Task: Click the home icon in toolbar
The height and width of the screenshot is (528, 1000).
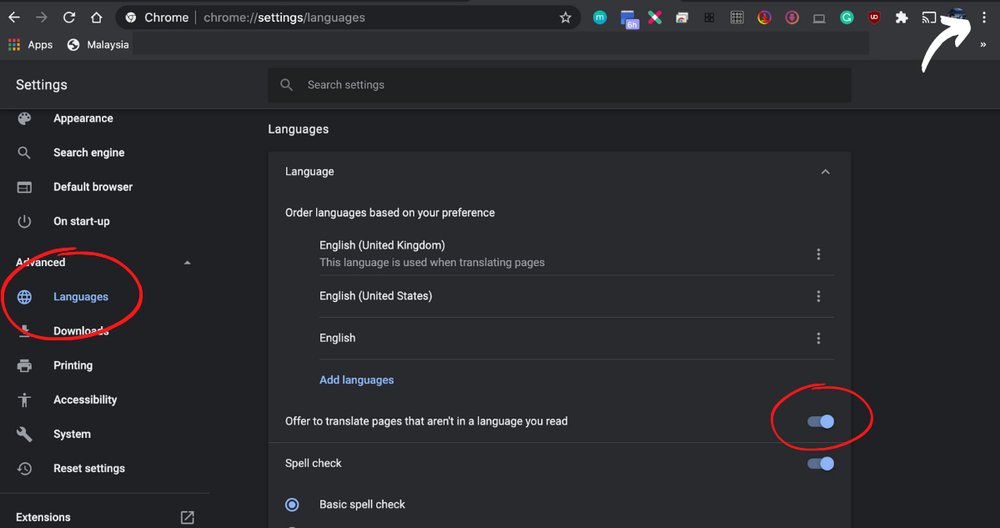Action: [x=96, y=17]
